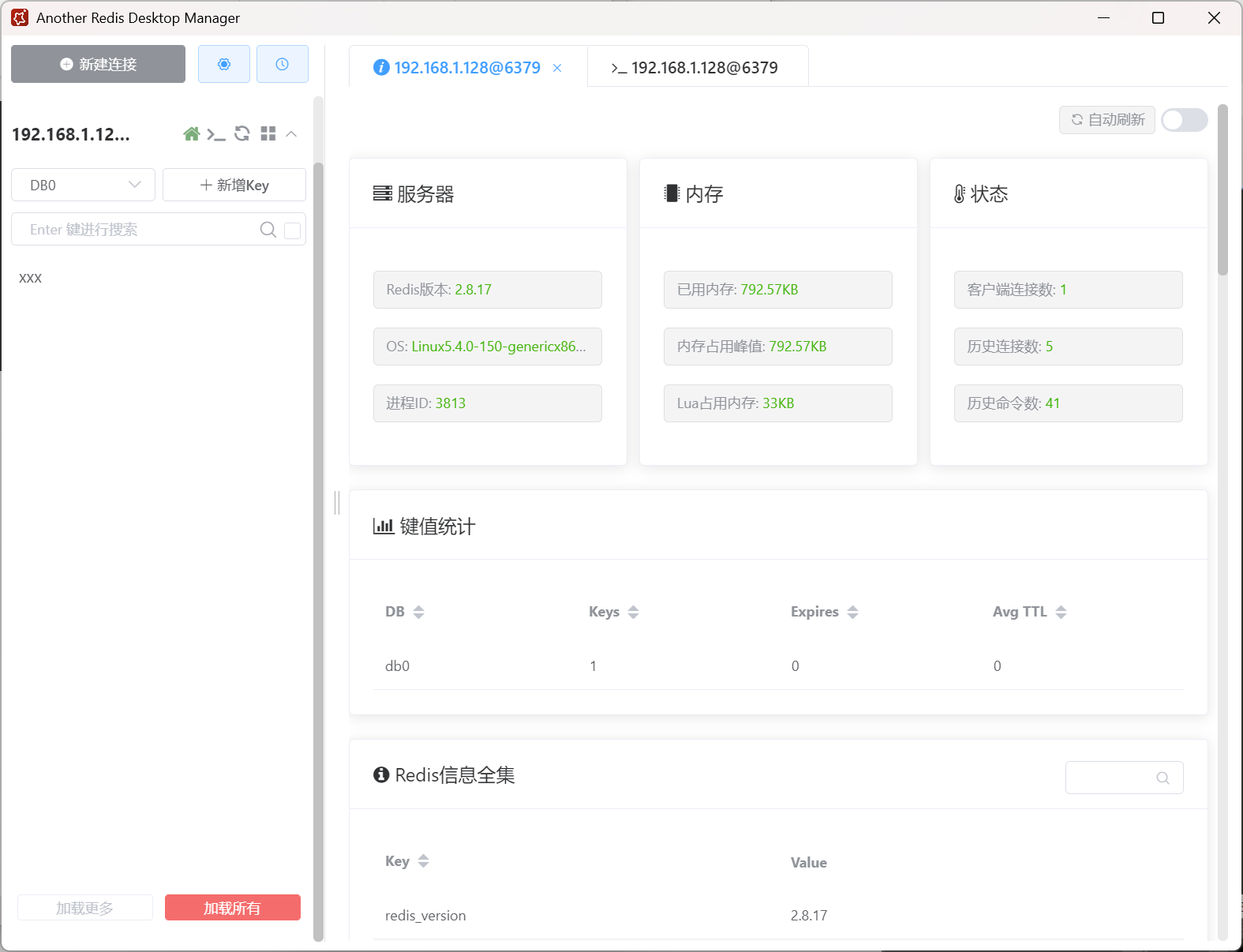Click the settings gear icon button
The height and width of the screenshot is (952, 1243).
[224, 64]
